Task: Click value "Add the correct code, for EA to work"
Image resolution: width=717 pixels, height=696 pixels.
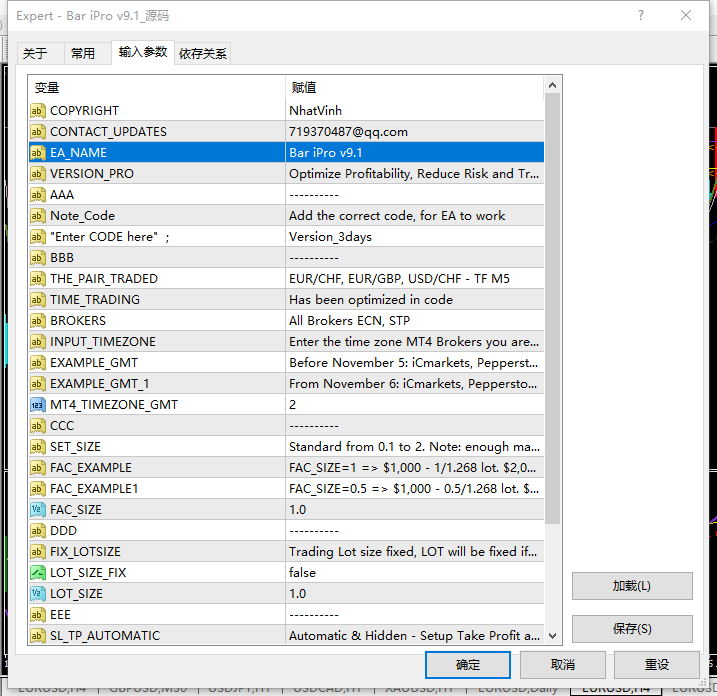Action: click(397, 216)
